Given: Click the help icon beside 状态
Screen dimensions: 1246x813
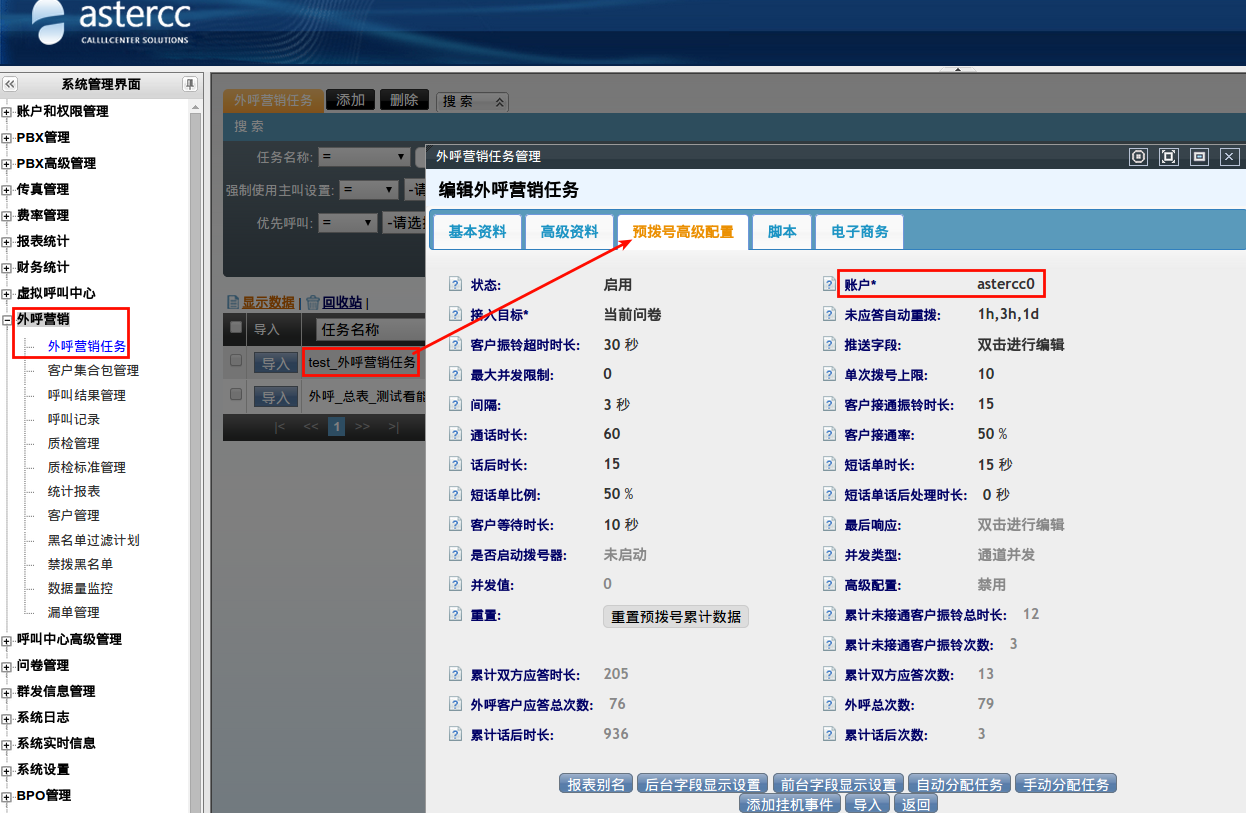Looking at the screenshot, I should coord(455,285).
